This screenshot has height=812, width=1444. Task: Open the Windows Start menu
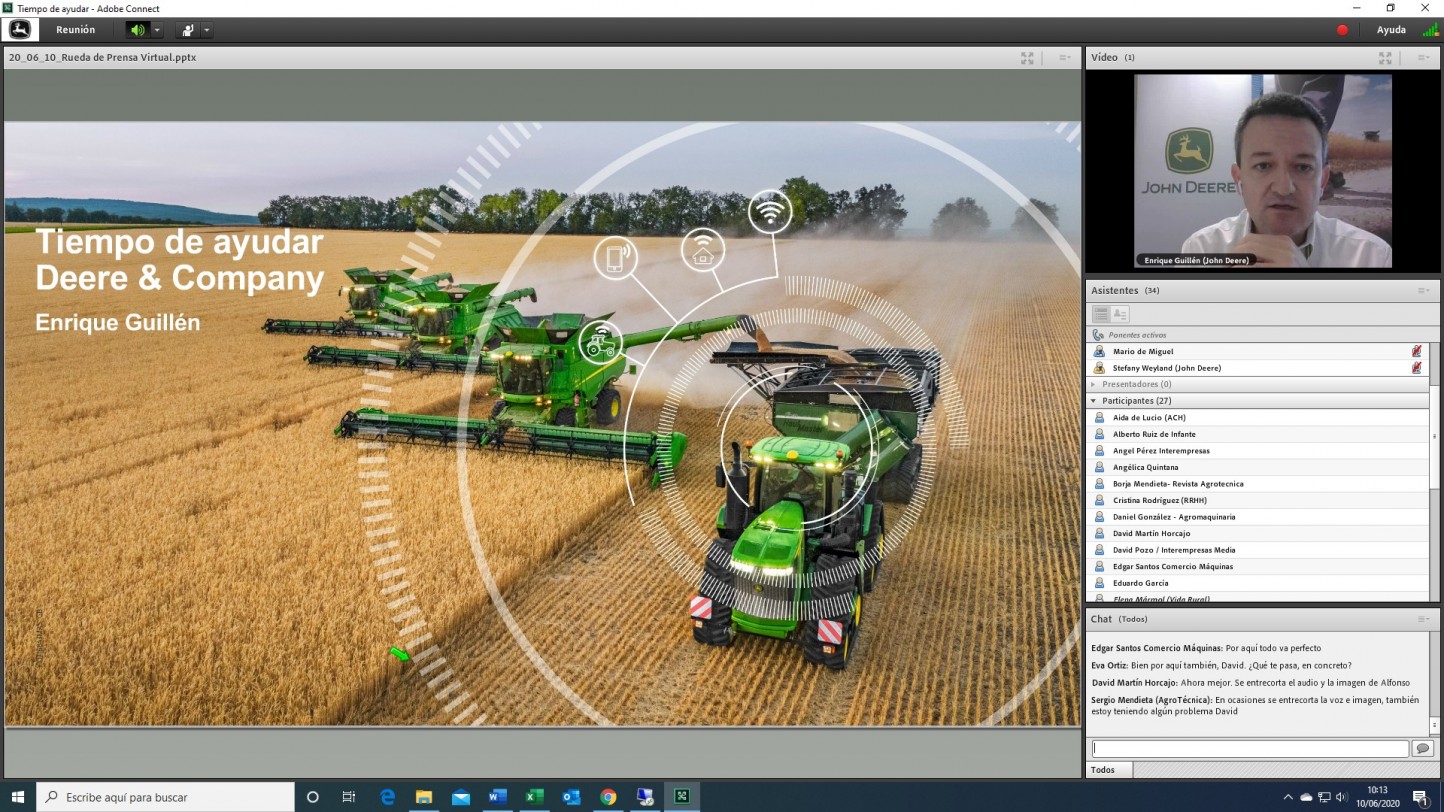coord(18,797)
